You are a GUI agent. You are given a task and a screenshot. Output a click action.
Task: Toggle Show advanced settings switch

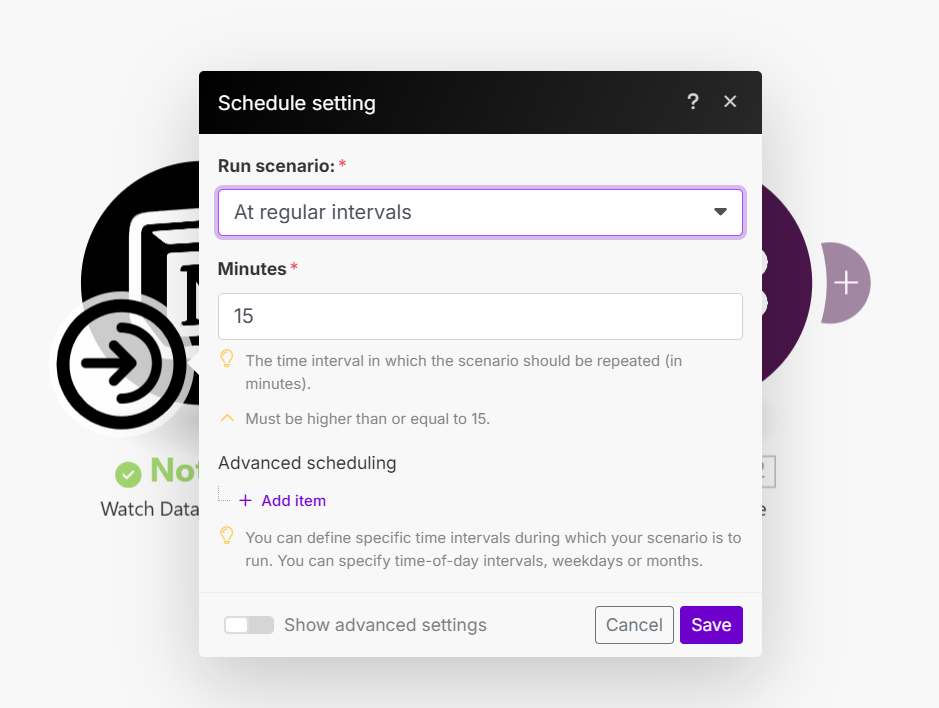(249, 625)
